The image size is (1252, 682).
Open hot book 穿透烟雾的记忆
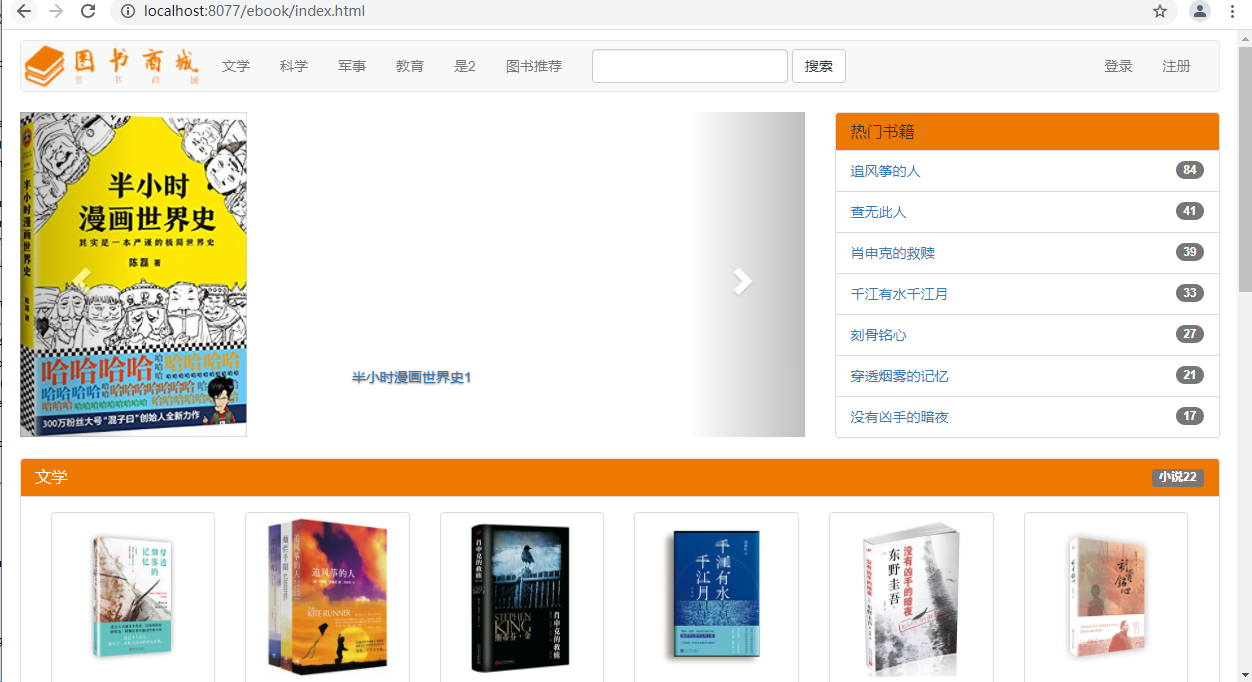click(899, 376)
